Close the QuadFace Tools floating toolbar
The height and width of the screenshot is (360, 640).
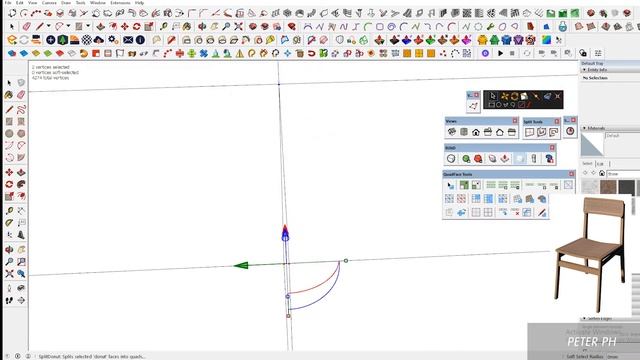coord(571,174)
